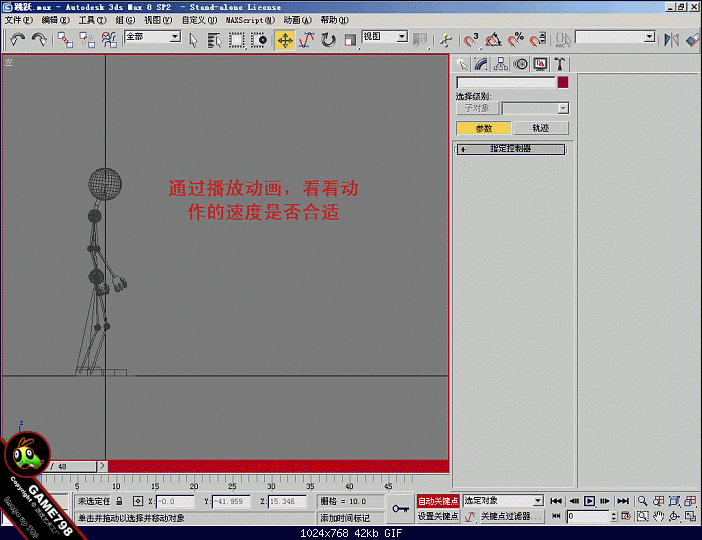The height and width of the screenshot is (540, 702).
Task: Click Go to End playback button
Action: coord(623,501)
